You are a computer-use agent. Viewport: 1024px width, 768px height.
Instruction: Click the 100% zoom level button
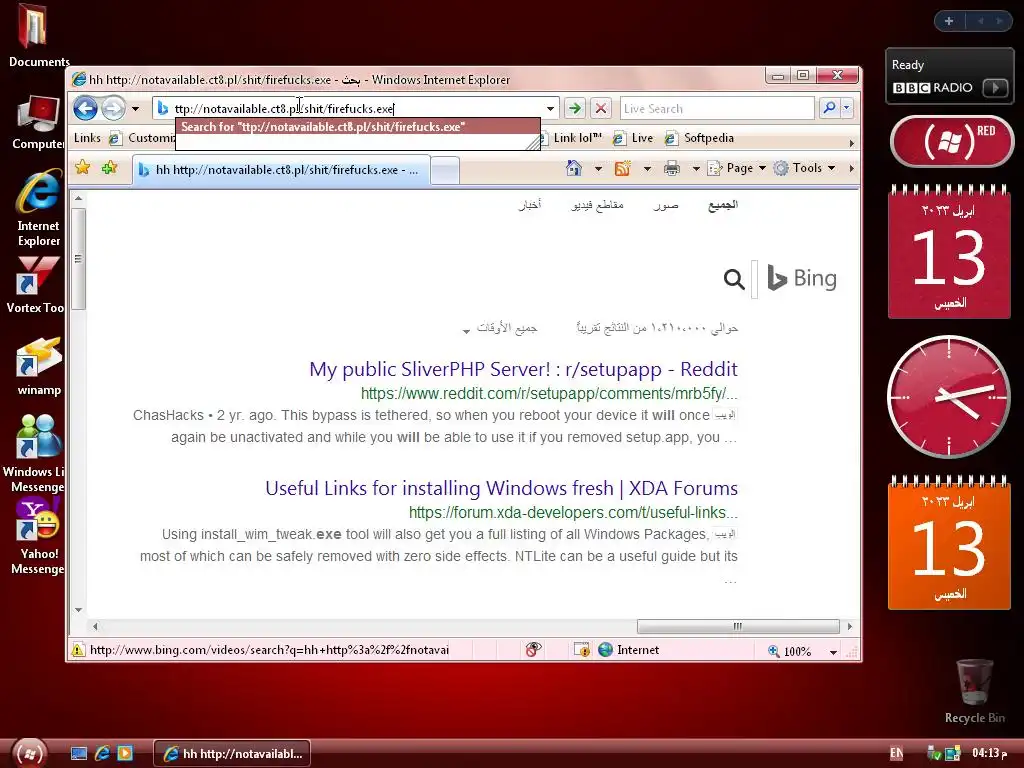pyautogui.click(x=790, y=651)
